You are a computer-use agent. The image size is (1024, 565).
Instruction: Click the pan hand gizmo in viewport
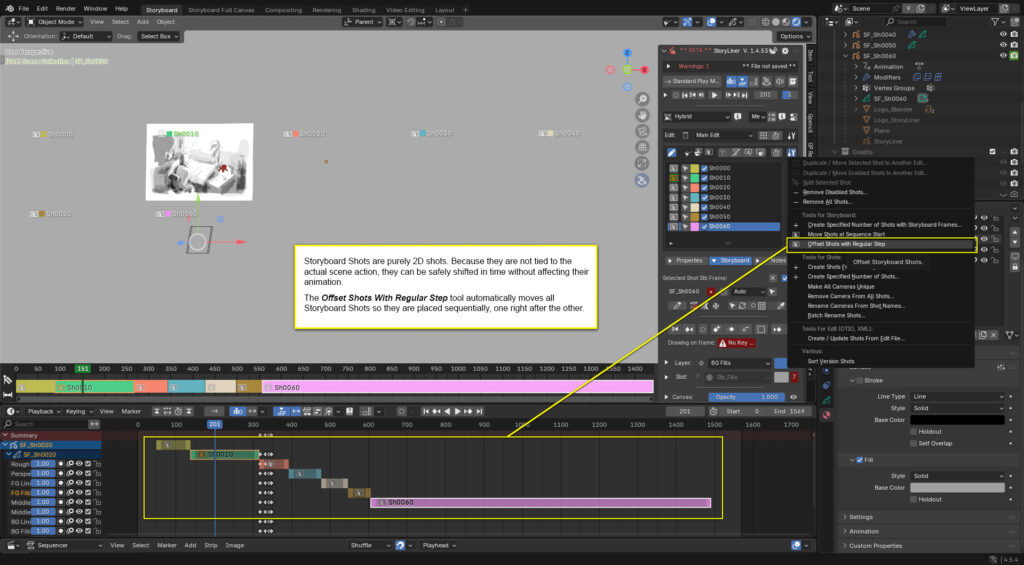coord(641,115)
